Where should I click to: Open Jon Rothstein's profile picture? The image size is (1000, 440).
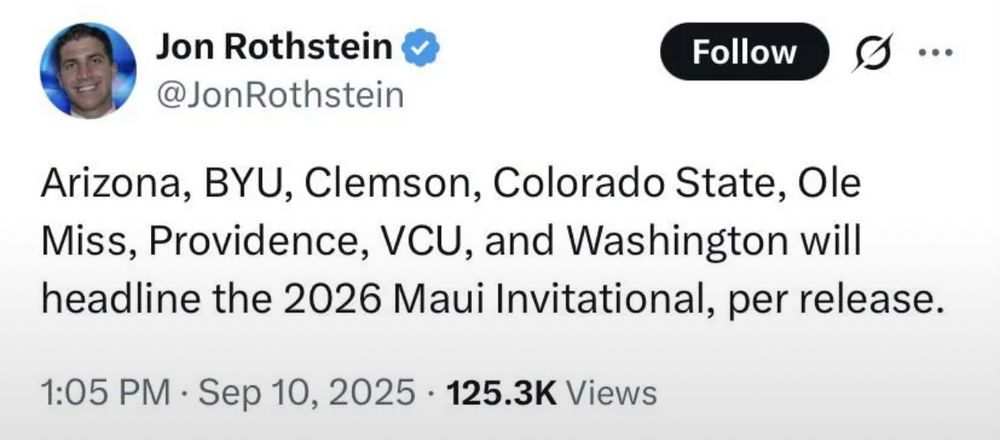[x=88, y=71]
